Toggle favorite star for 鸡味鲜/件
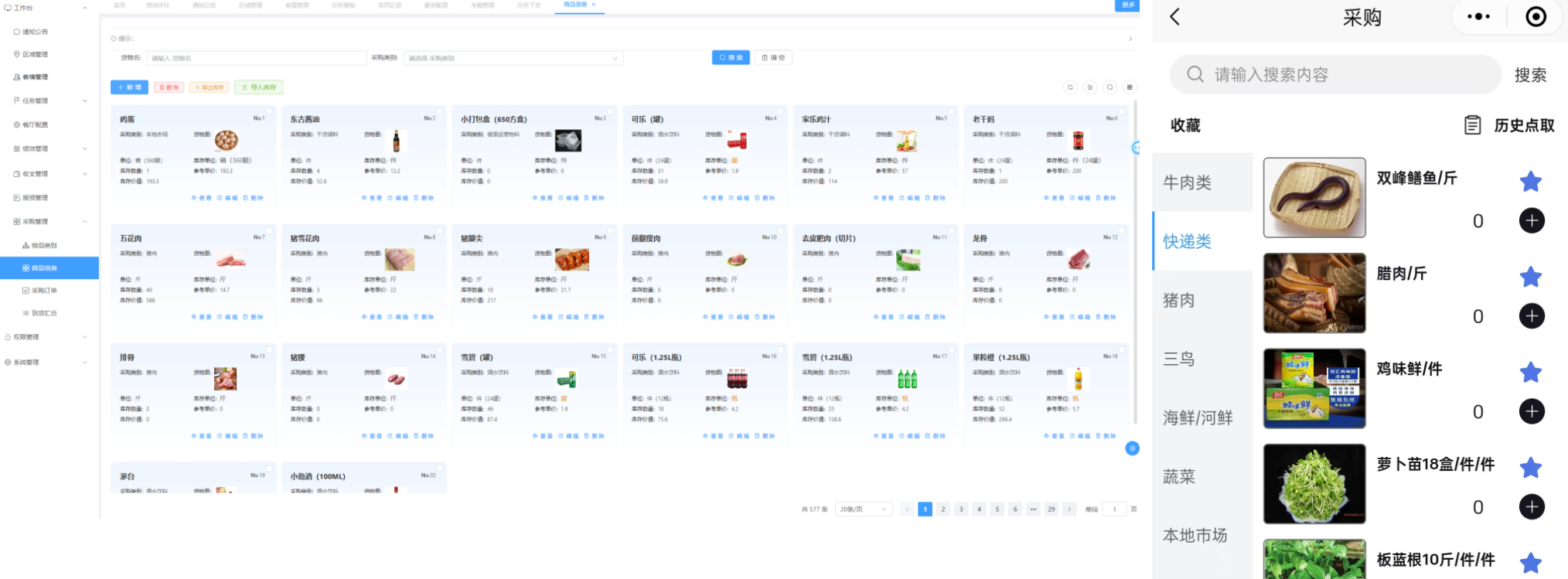The width and height of the screenshot is (1568, 579). click(1531, 373)
